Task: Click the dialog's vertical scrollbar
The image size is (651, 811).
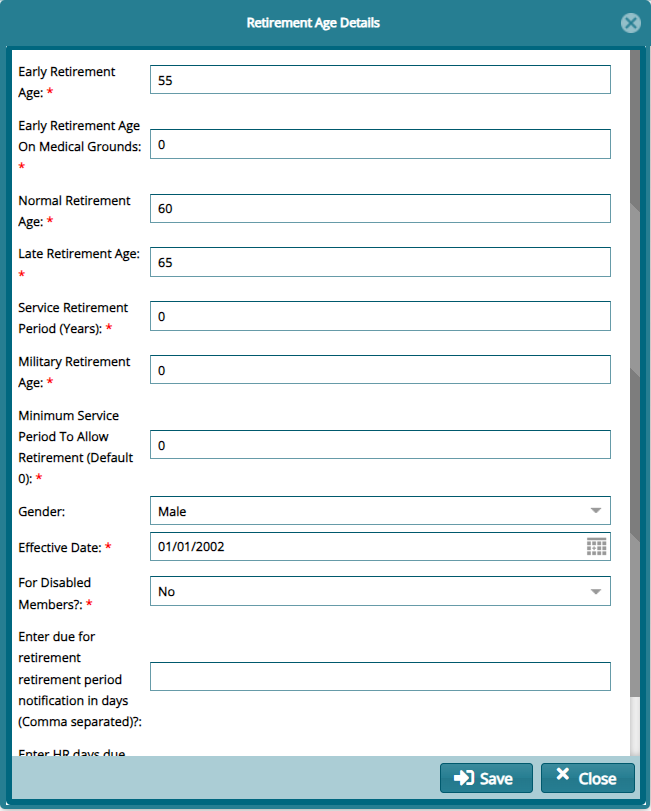Action: click(x=635, y=400)
